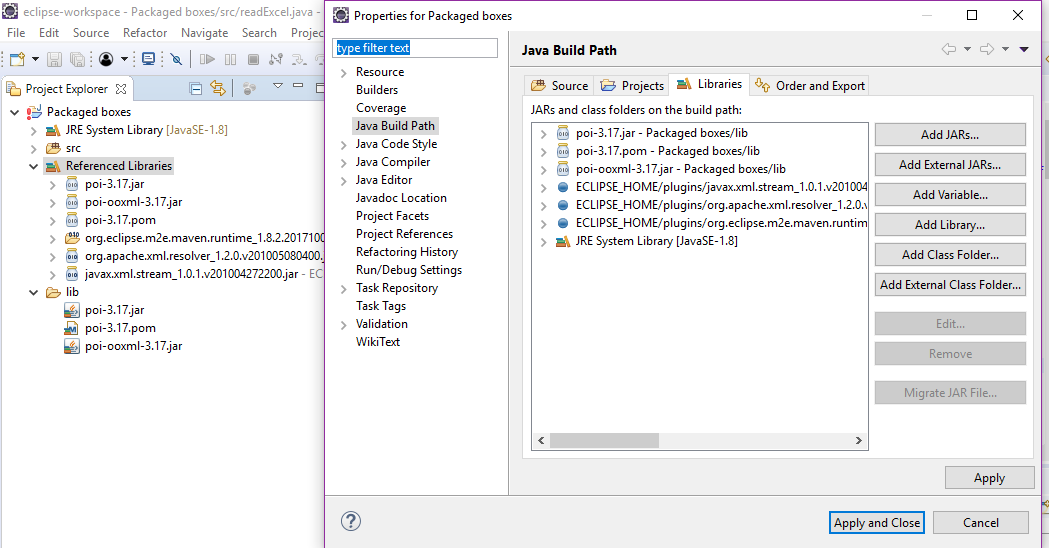Select poi-3.17.pom in the lib folder
This screenshot has height=548, width=1049.
pyautogui.click(x=120, y=328)
